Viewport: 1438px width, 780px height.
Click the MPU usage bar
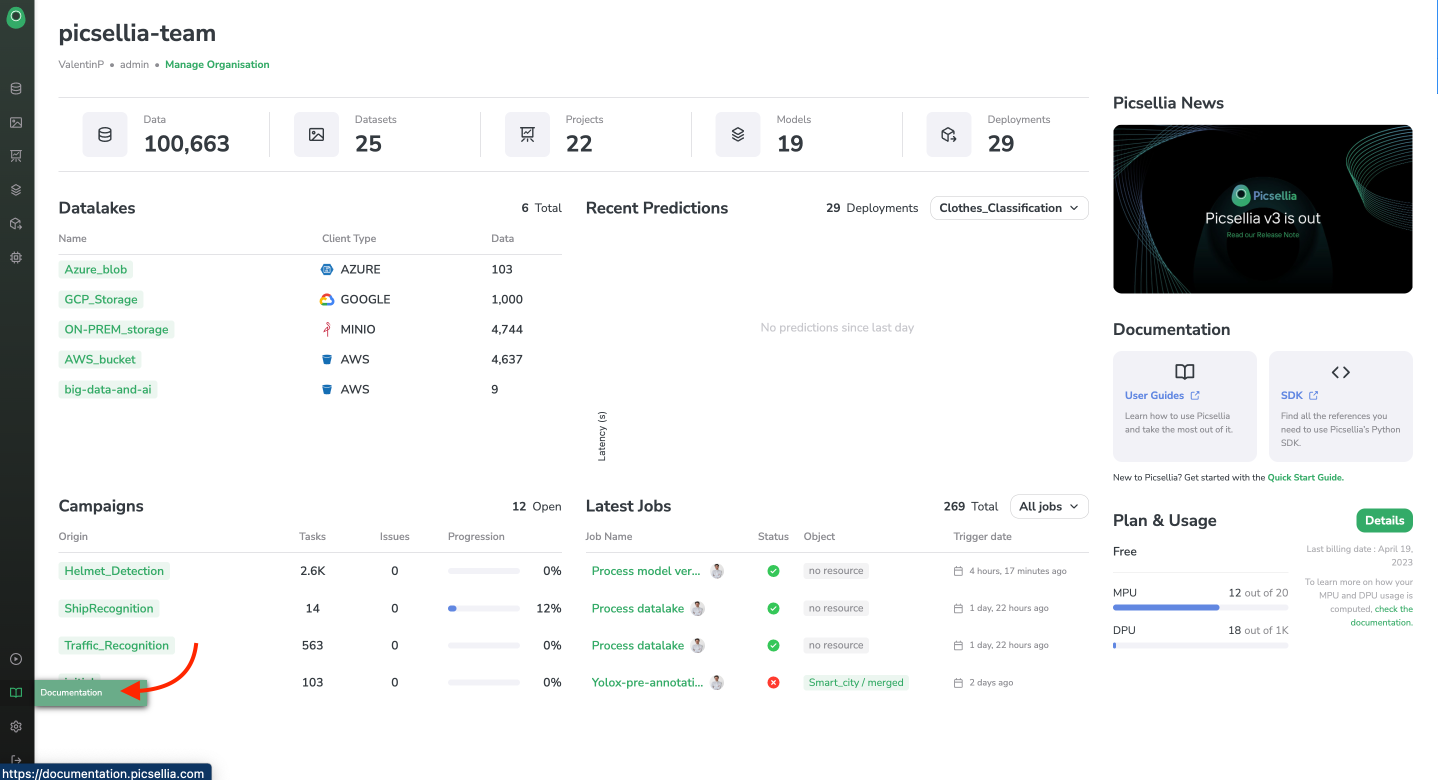pos(1200,607)
